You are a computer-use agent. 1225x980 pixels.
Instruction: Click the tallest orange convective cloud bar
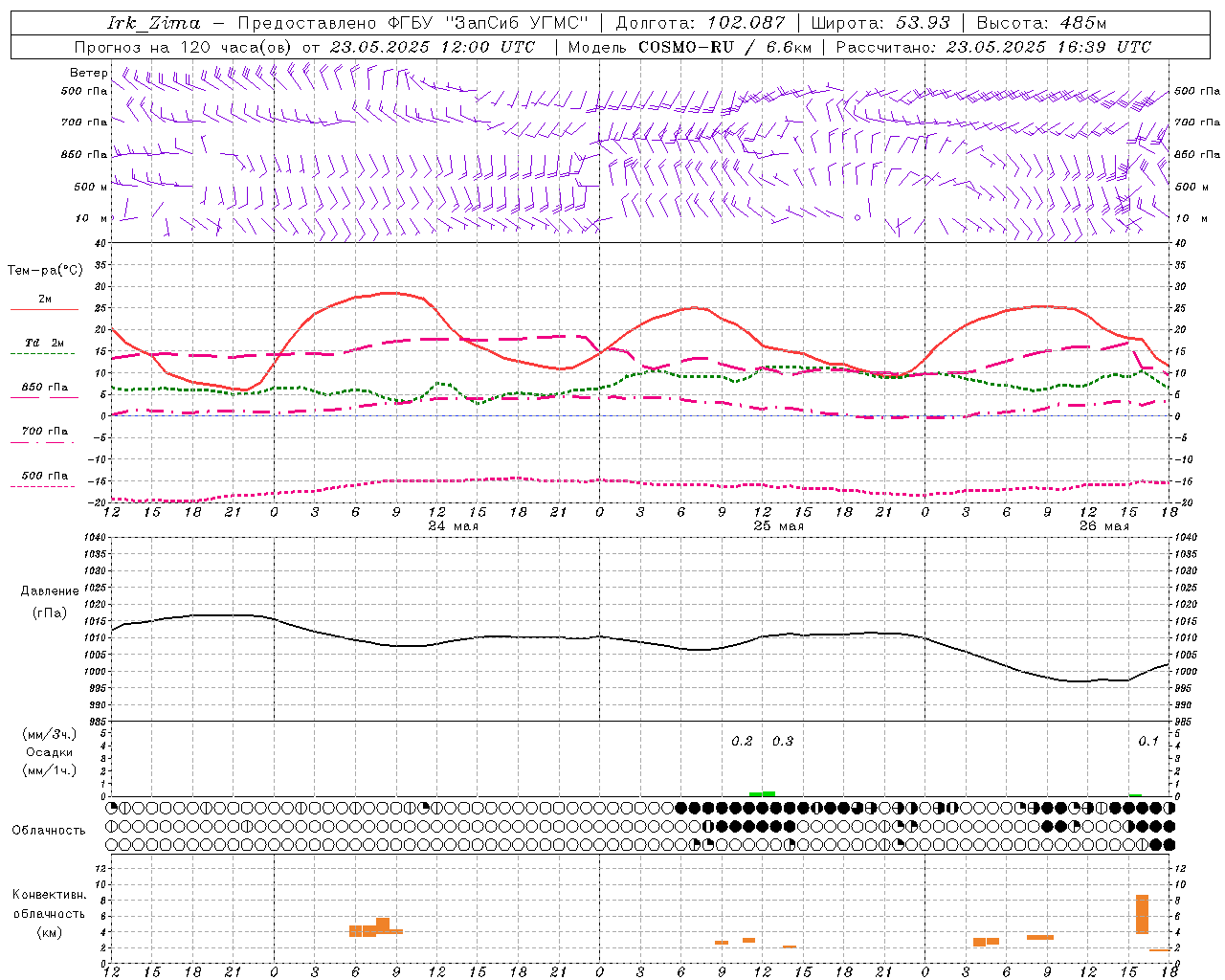1142,914
